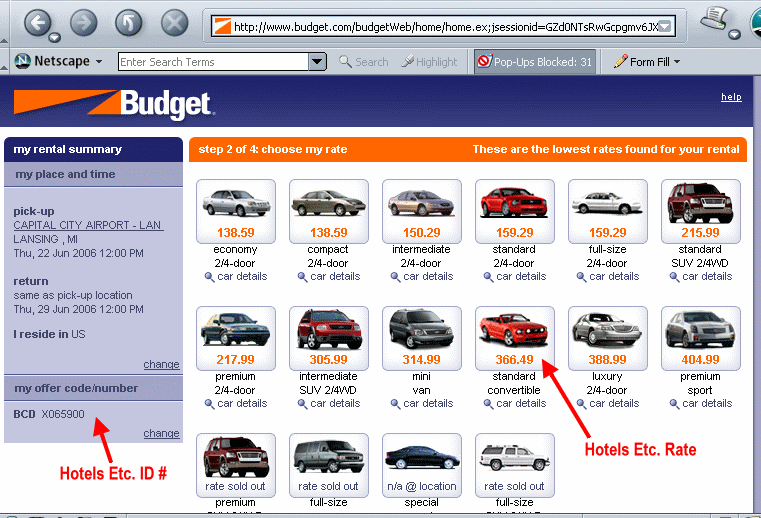The height and width of the screenshot is (518, 761).
Task: Click the white full-size SUV sold out
Action: pyautogui.click(x=515, y=465)
